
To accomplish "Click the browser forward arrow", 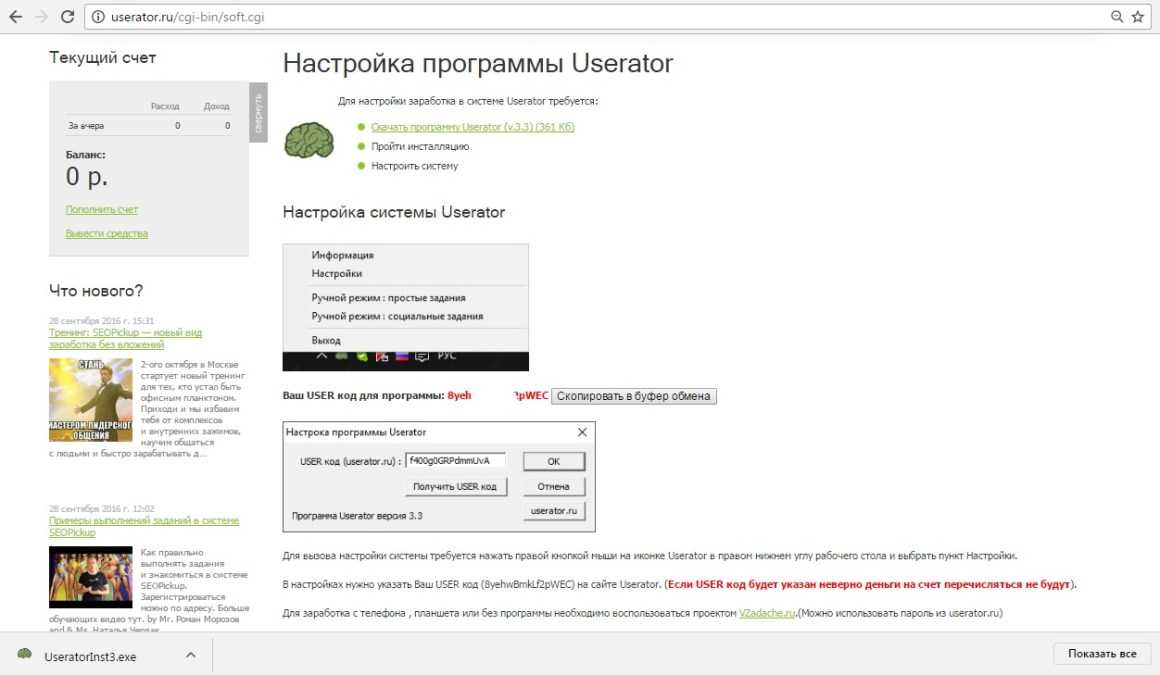I will [41, 17].
